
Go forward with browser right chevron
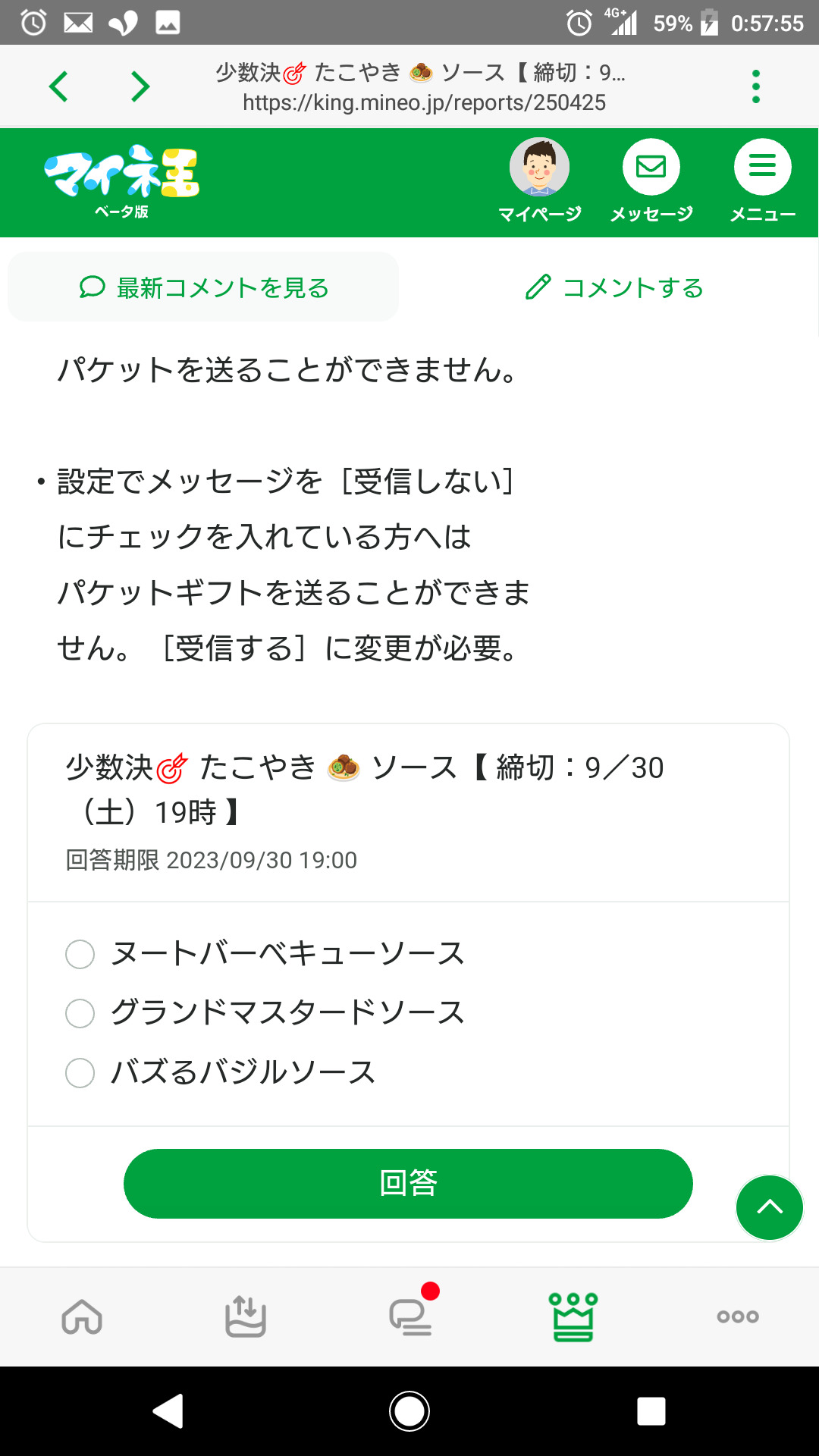pos(140,86)
